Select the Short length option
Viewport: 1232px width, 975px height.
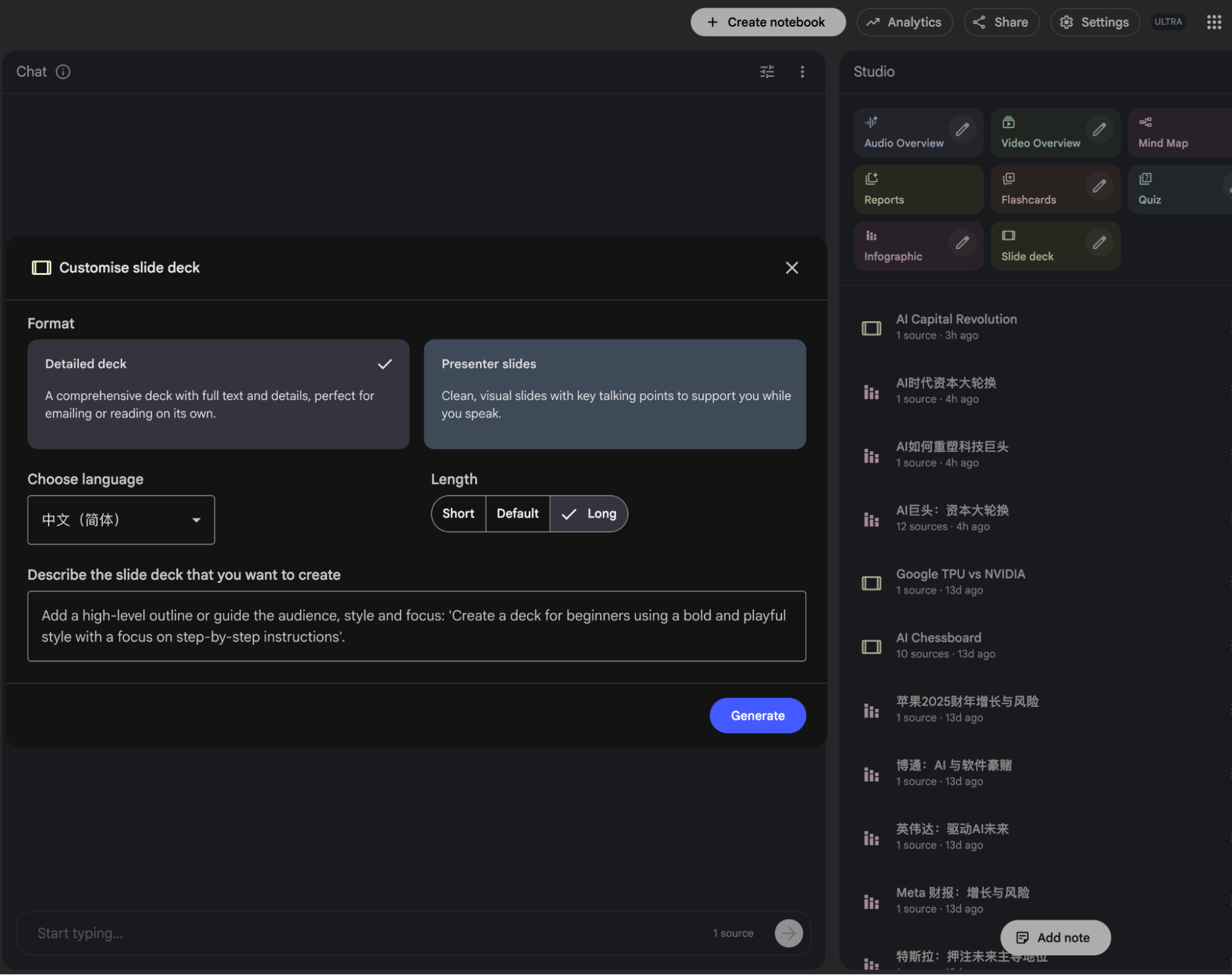coord(458,513)
